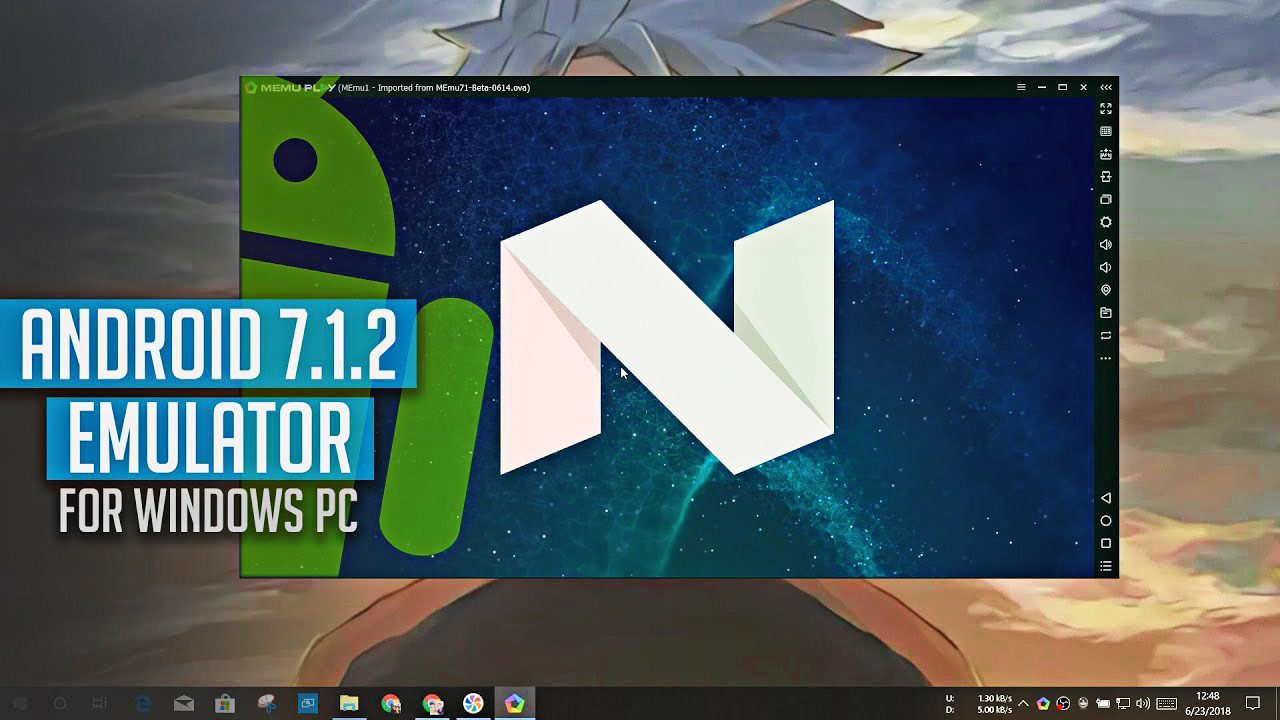Open Windows Action Center notifications
This screenshot has width=1280, height=720.
[x=1253, y=704]
